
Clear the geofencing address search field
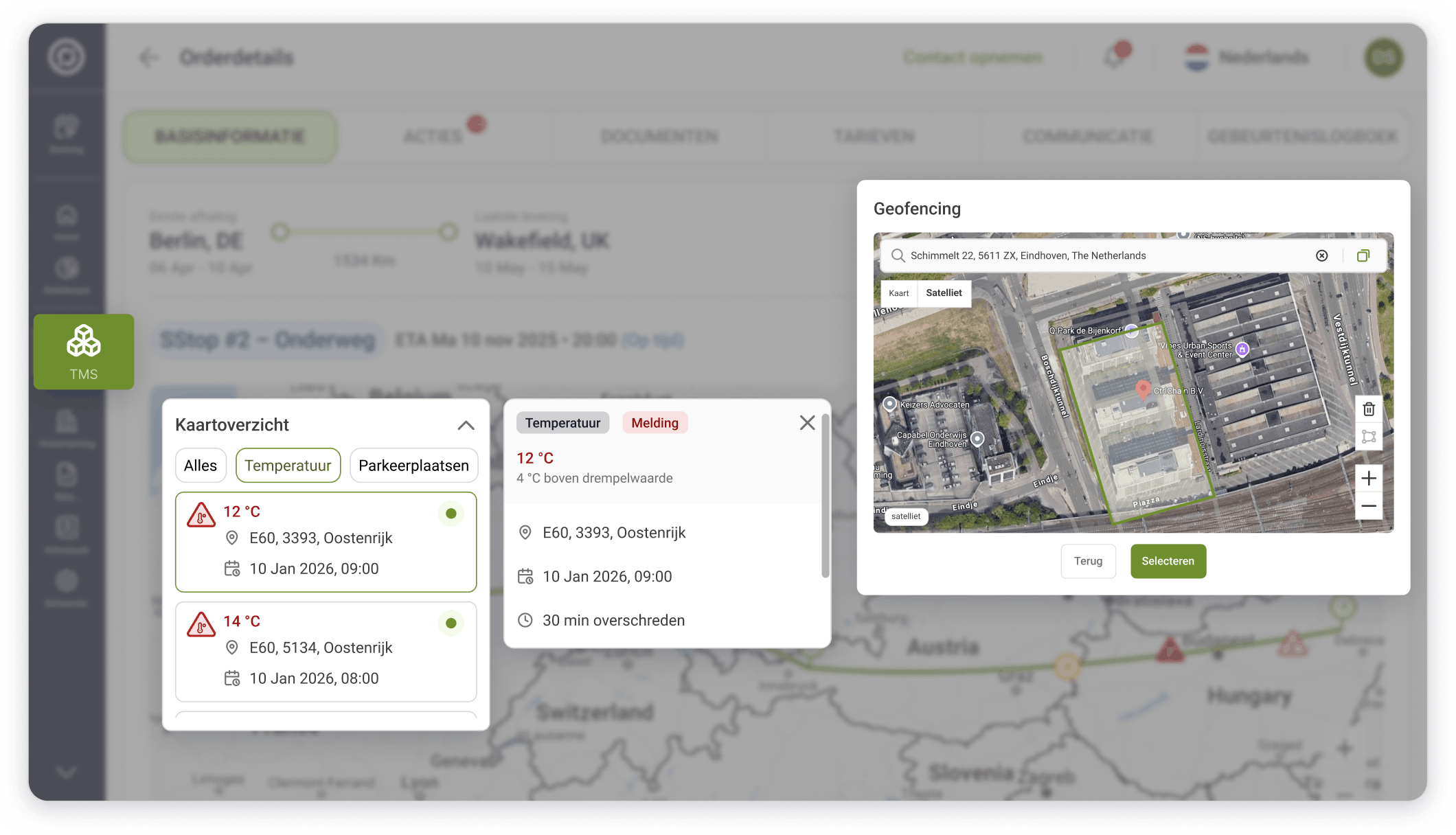pyautogui.click(x=1321, y=255)
